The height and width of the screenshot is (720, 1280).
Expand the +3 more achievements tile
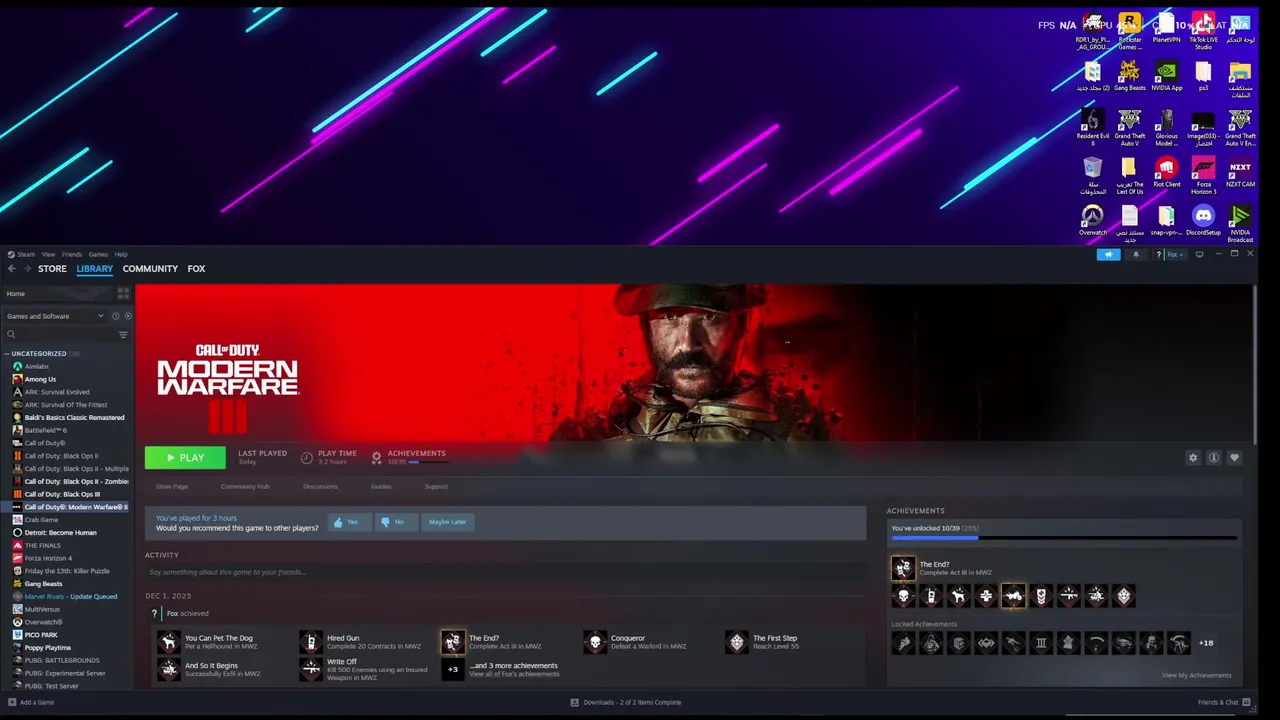[x=453, y=669]
